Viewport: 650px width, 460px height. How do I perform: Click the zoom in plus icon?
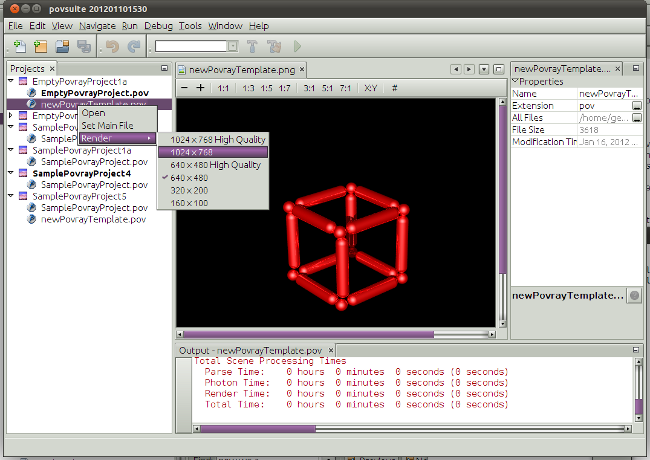(x=200, y=88)
